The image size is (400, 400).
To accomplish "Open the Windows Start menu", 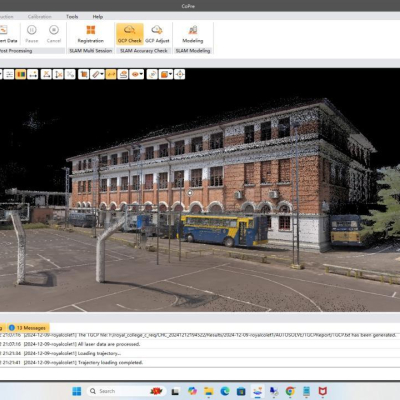I will point(77,391).
